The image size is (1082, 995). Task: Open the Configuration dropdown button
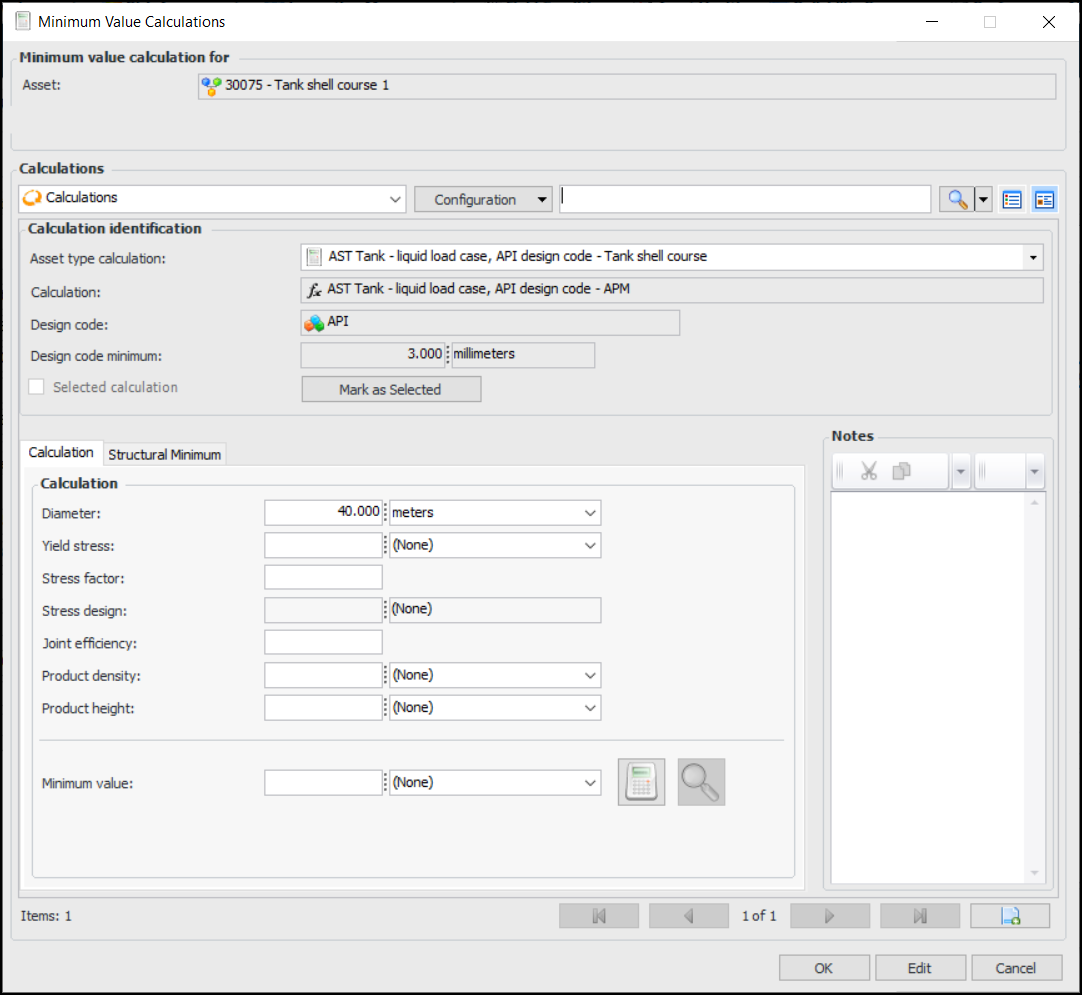point(484,200)
